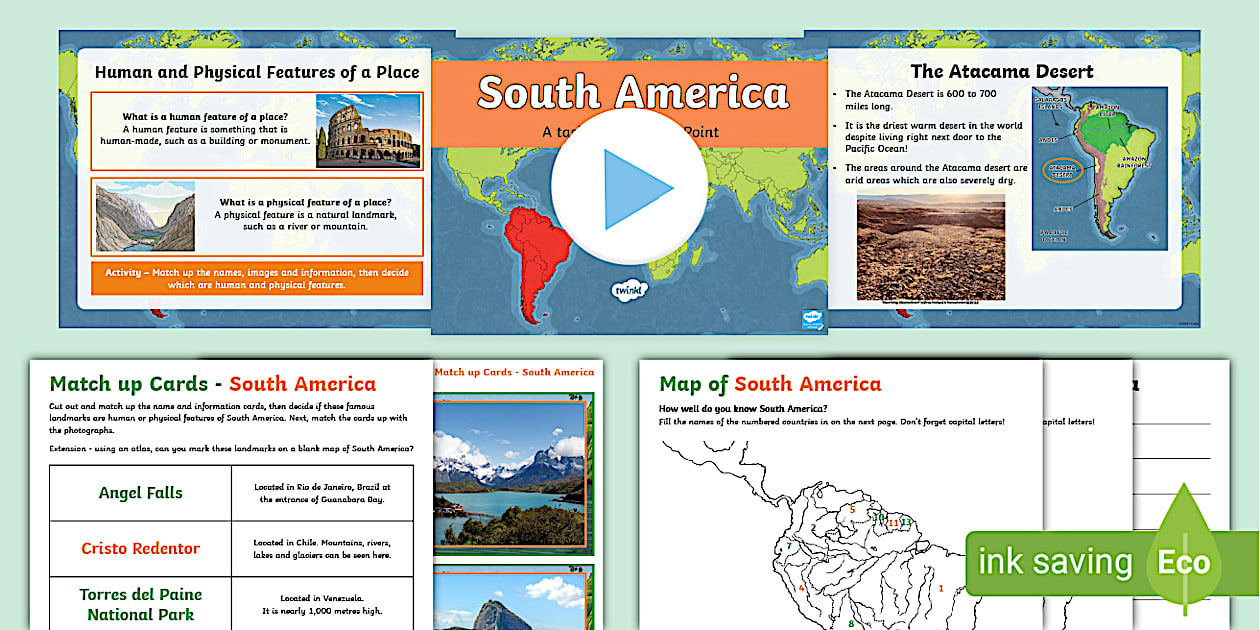Viewport: 1260px width, 630px height.
Task: Click the central play button to preview the PowerPoint
Action: click(x=630, y=182)
